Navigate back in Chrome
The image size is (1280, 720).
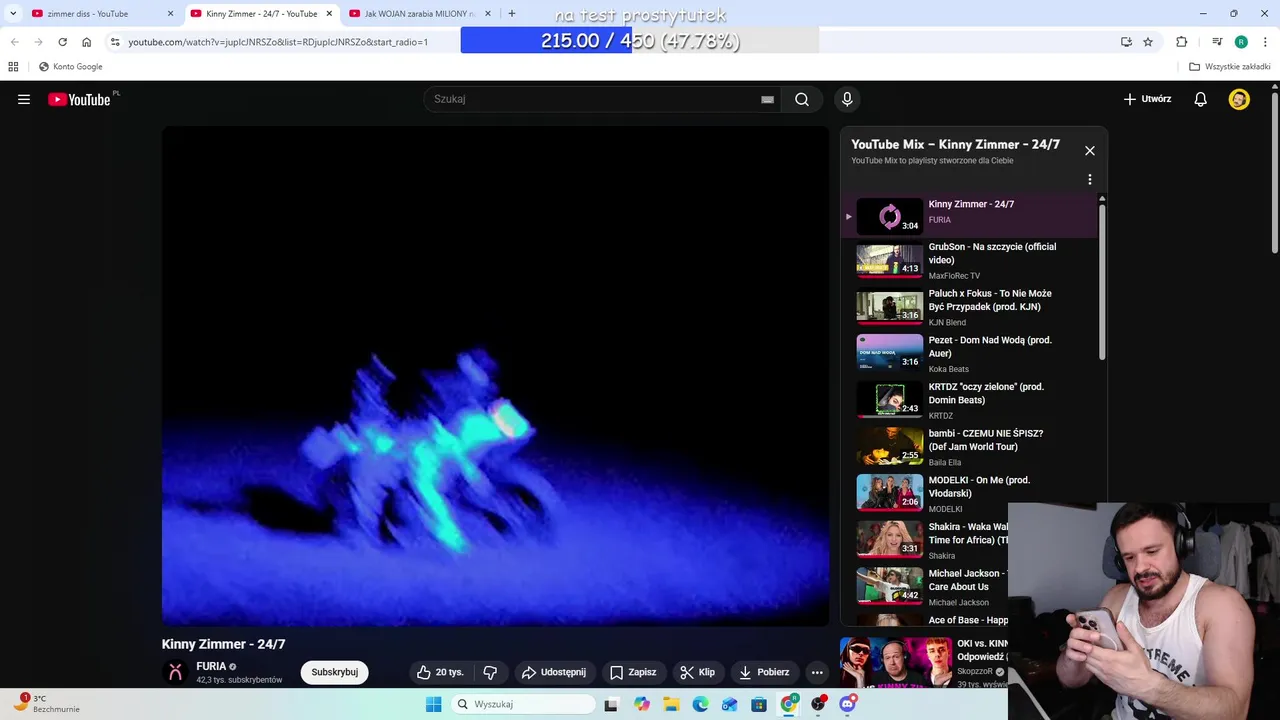(x=15, y=42)
